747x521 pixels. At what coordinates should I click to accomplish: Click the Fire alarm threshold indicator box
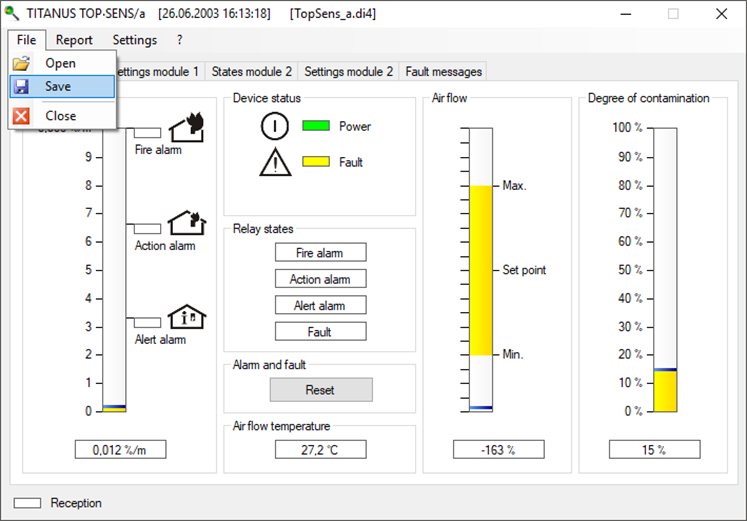(x=147, y=133)
